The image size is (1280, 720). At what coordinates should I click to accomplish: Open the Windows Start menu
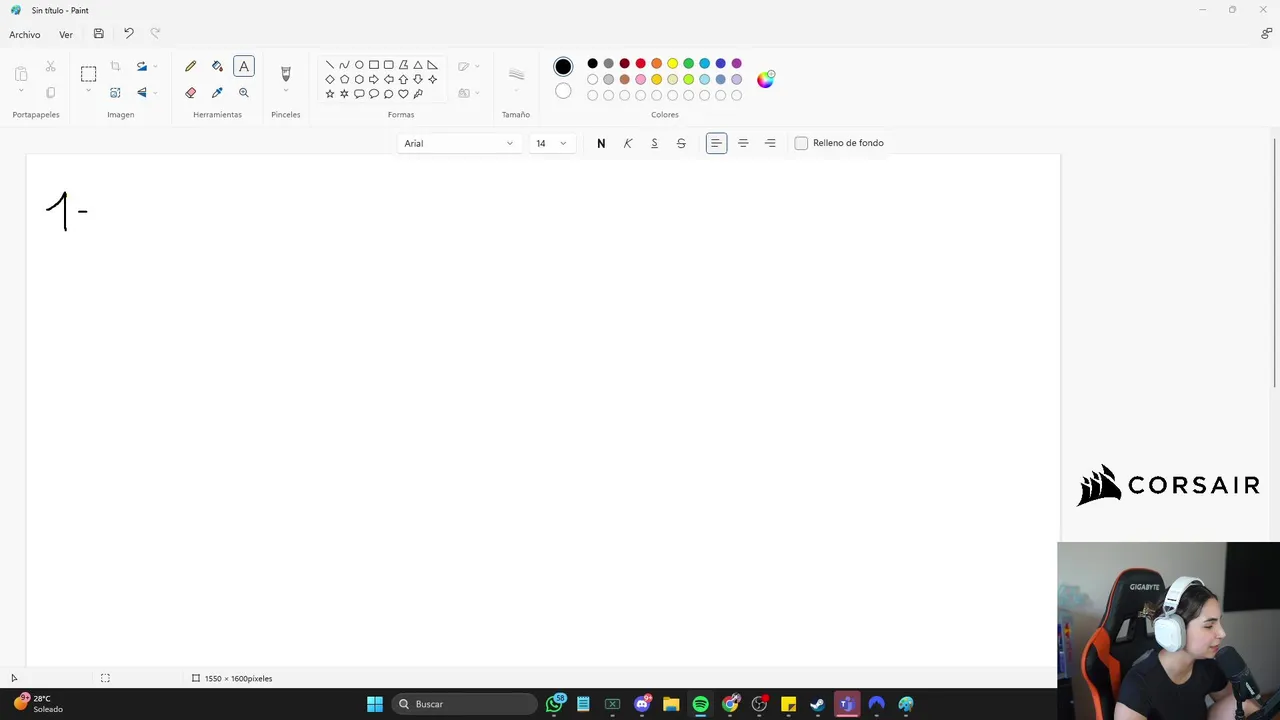click(375, 704)
